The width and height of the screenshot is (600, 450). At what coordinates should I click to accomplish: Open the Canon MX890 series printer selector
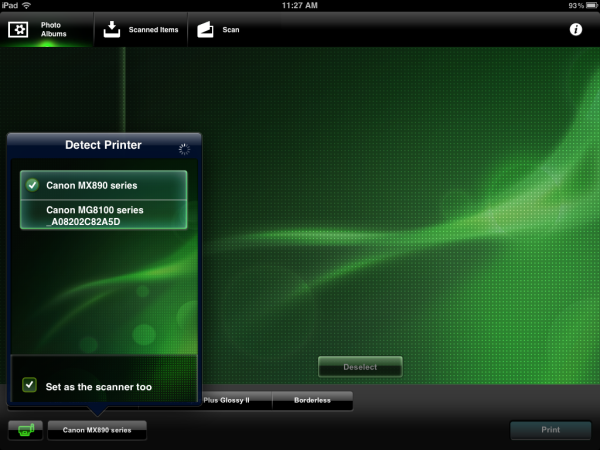pos(97,430)
